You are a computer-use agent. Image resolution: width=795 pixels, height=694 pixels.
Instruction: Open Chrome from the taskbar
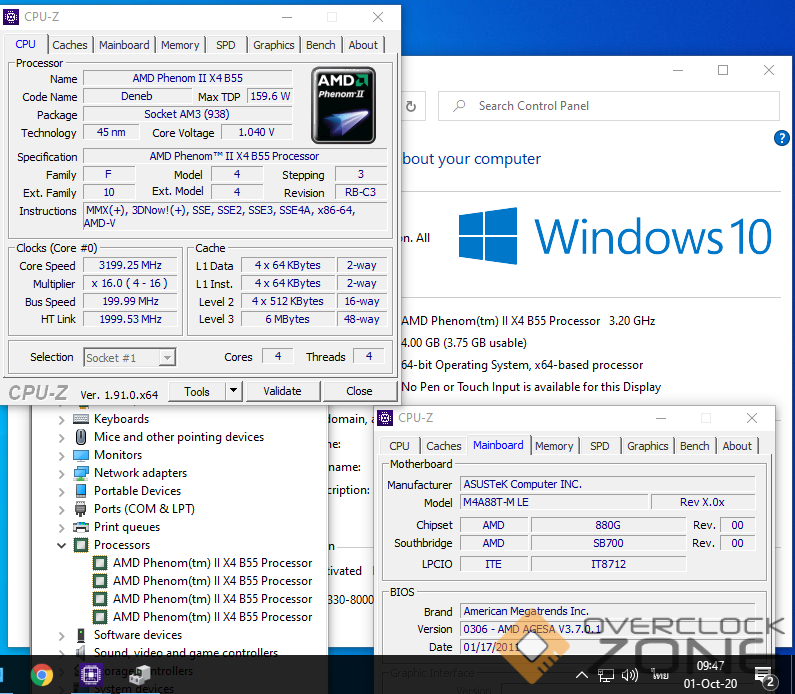tap(42, 675)
